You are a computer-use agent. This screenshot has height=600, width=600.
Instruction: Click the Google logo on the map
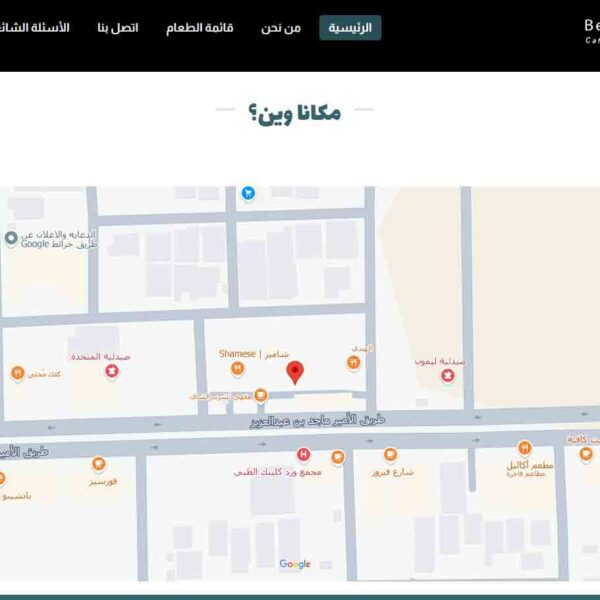(x=295, y=564)
